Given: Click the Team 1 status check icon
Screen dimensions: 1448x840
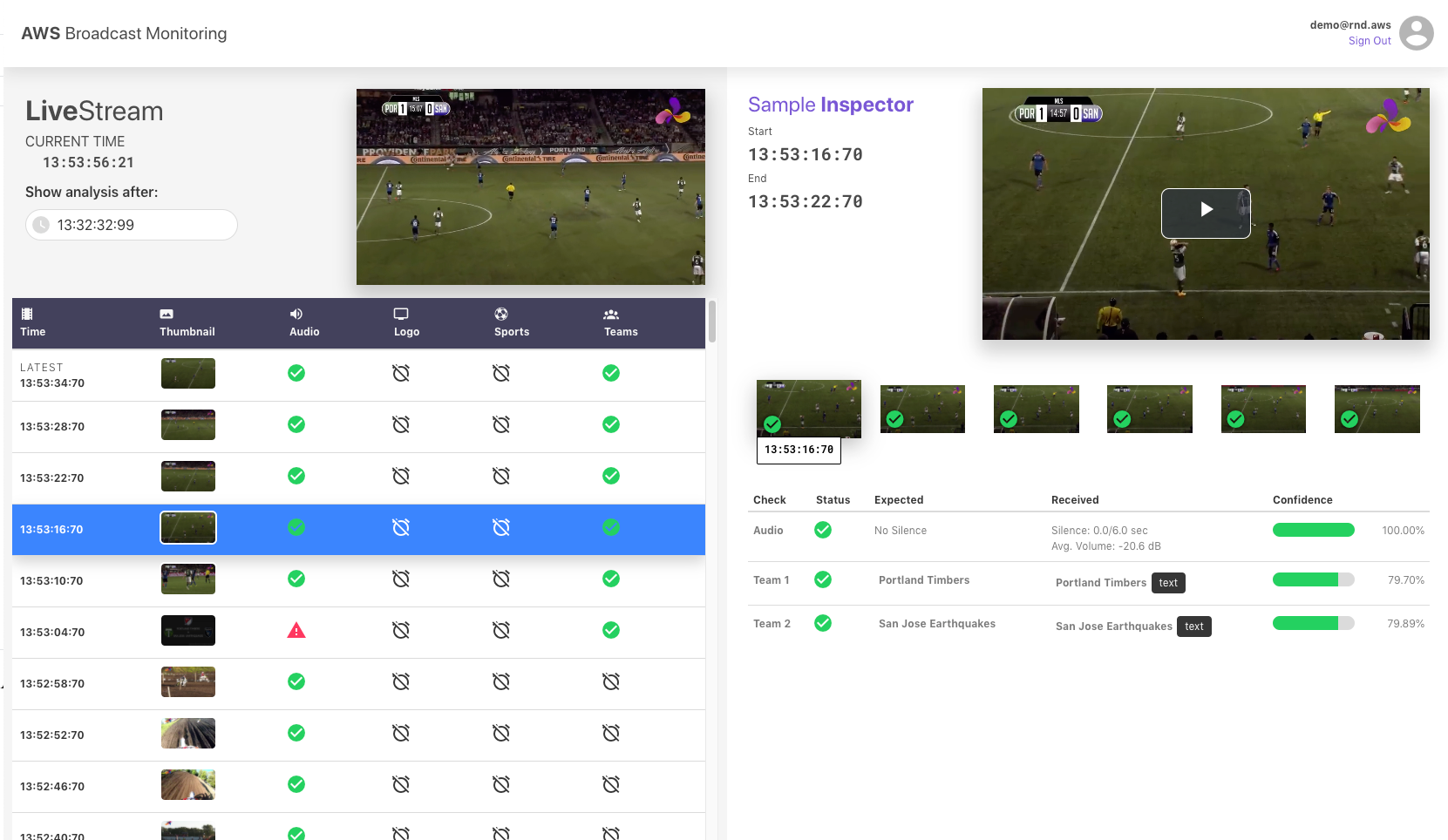Looking at the screenshot, I should [x=823, y=579].
